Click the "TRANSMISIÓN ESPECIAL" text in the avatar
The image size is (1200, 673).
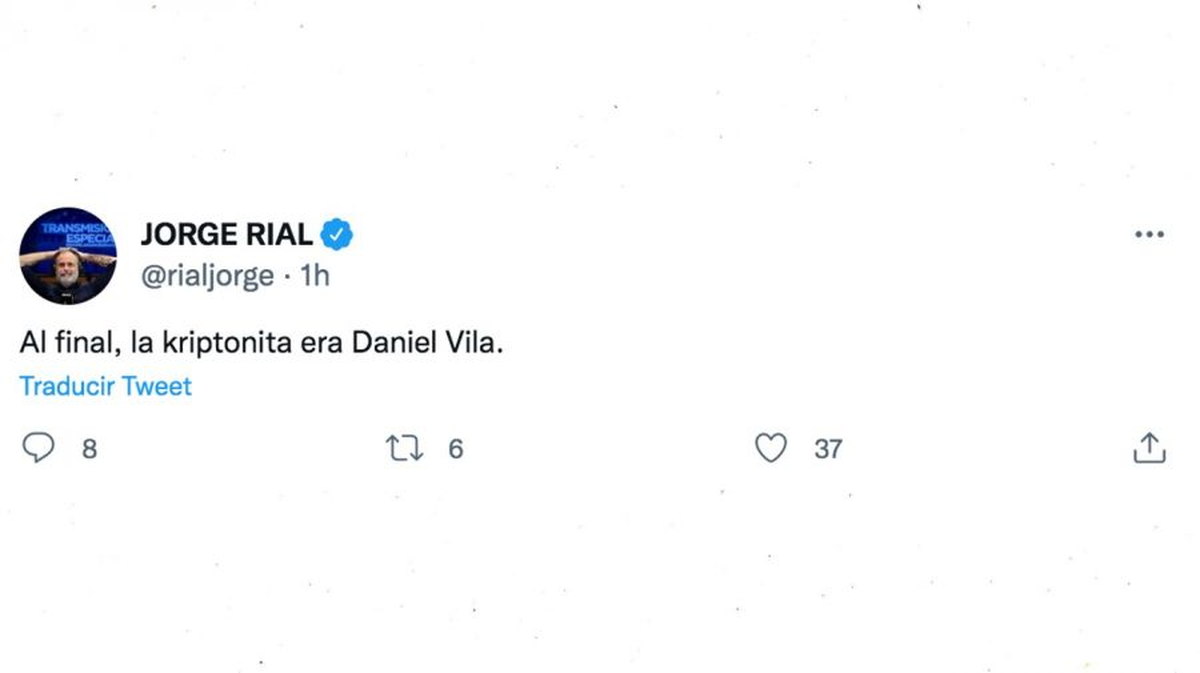78,232
